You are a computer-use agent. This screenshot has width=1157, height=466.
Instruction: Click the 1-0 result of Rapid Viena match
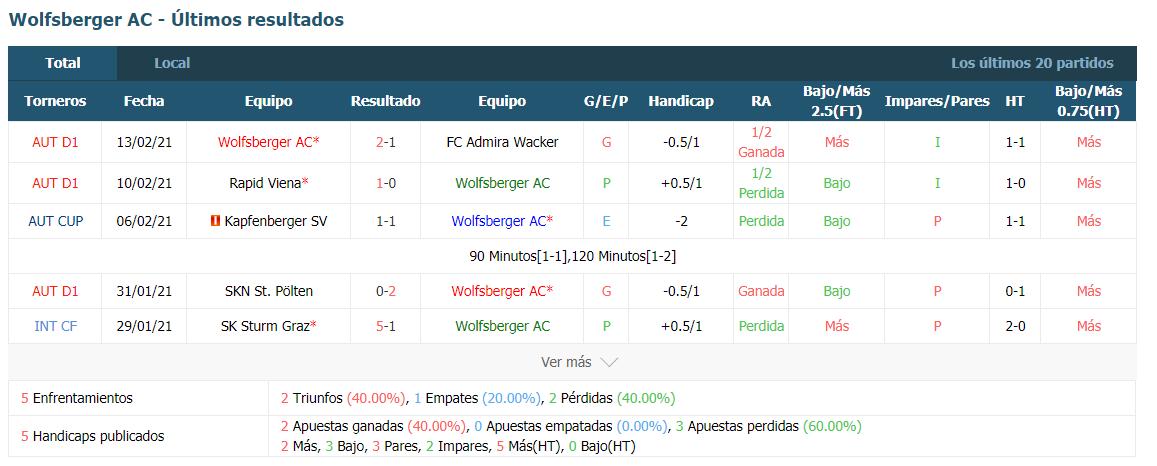click(385, 184)
